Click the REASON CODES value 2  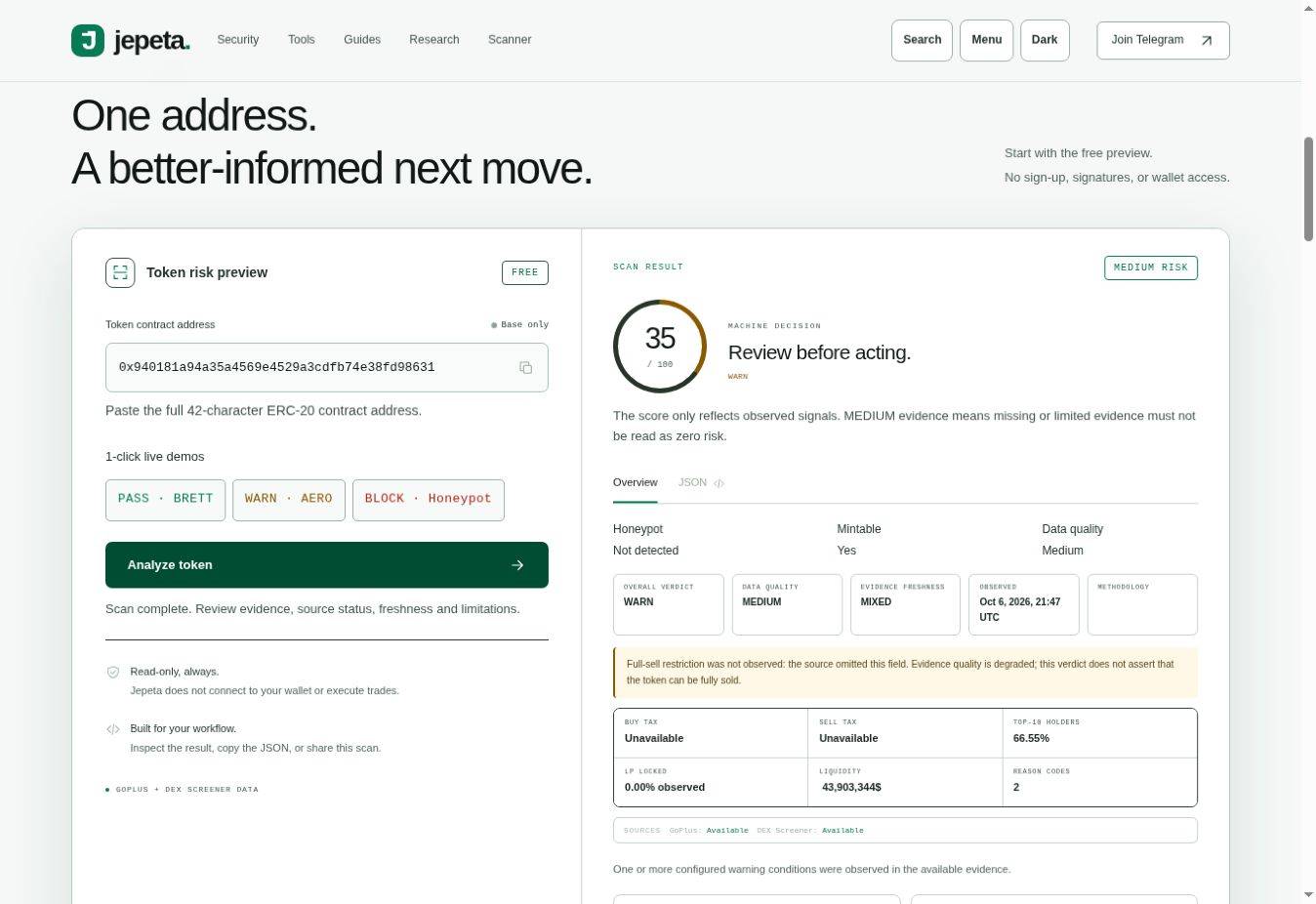[1016, 787]
